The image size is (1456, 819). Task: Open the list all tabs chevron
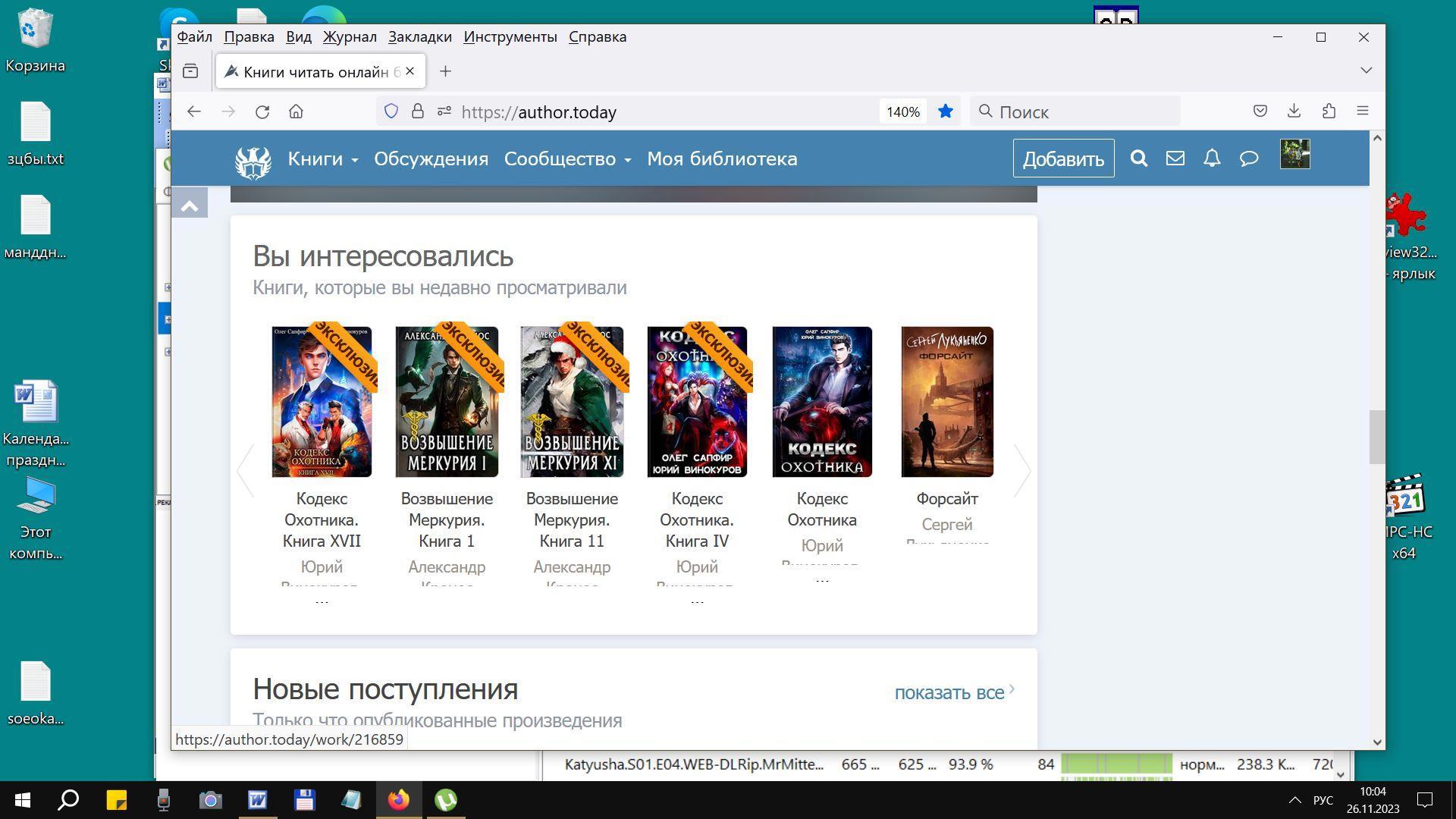(1366, 71)
